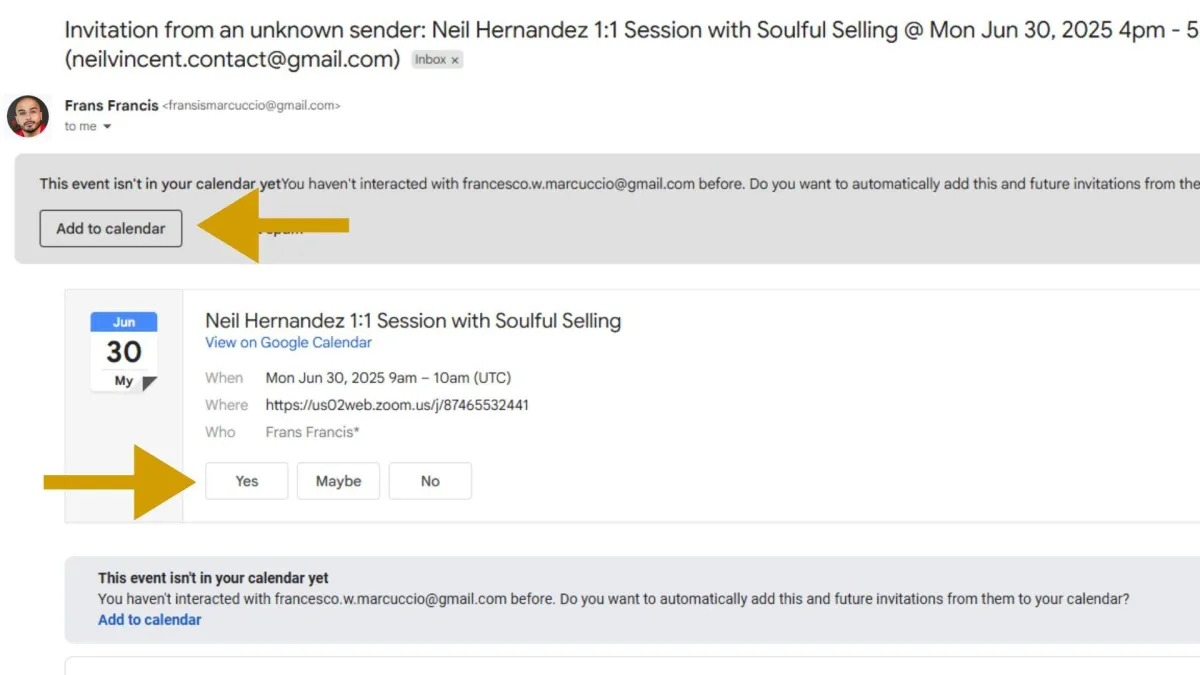Click the Inbox label tag

[x=431, y=60]
